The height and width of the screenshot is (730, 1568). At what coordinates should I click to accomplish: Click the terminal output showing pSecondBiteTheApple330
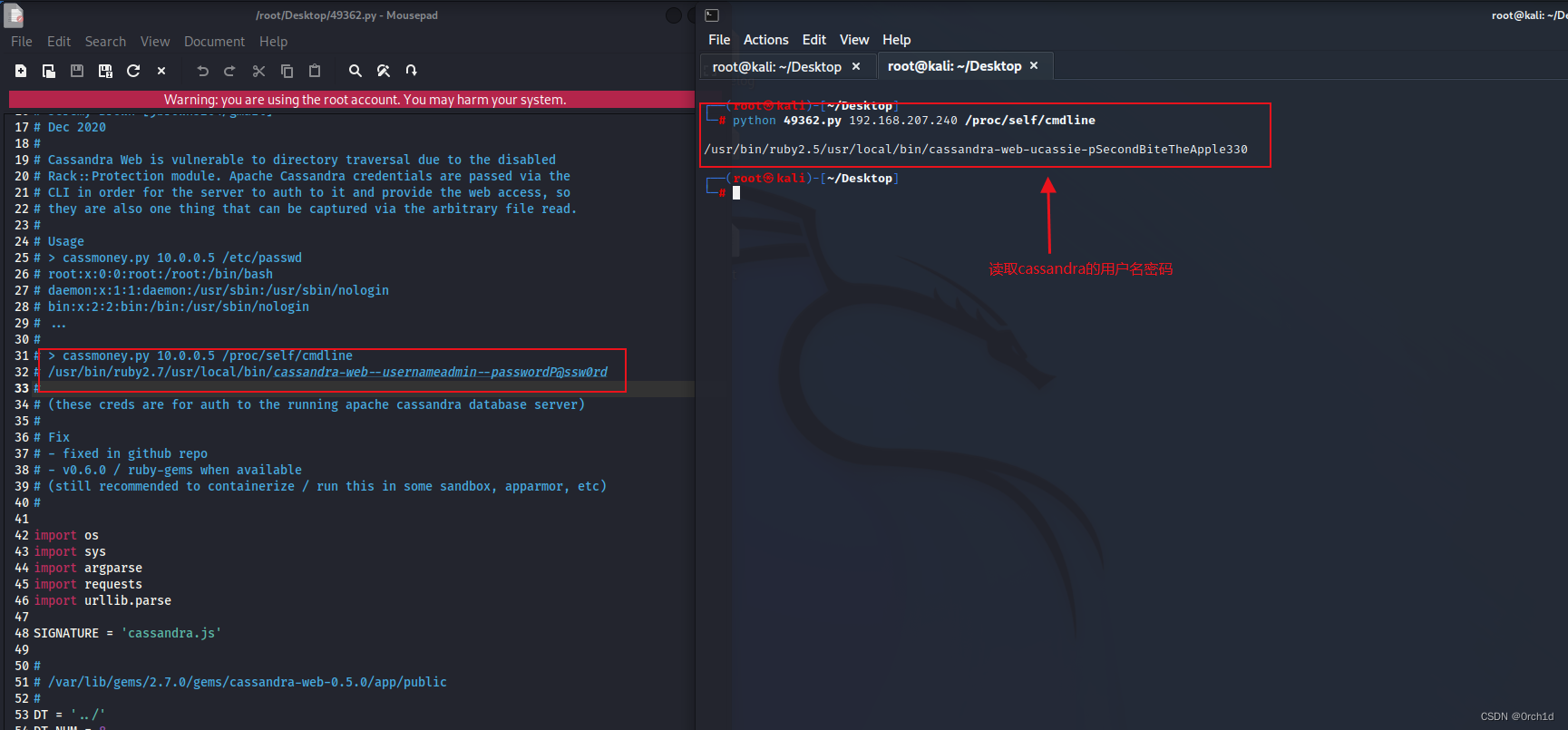point(976,150)
